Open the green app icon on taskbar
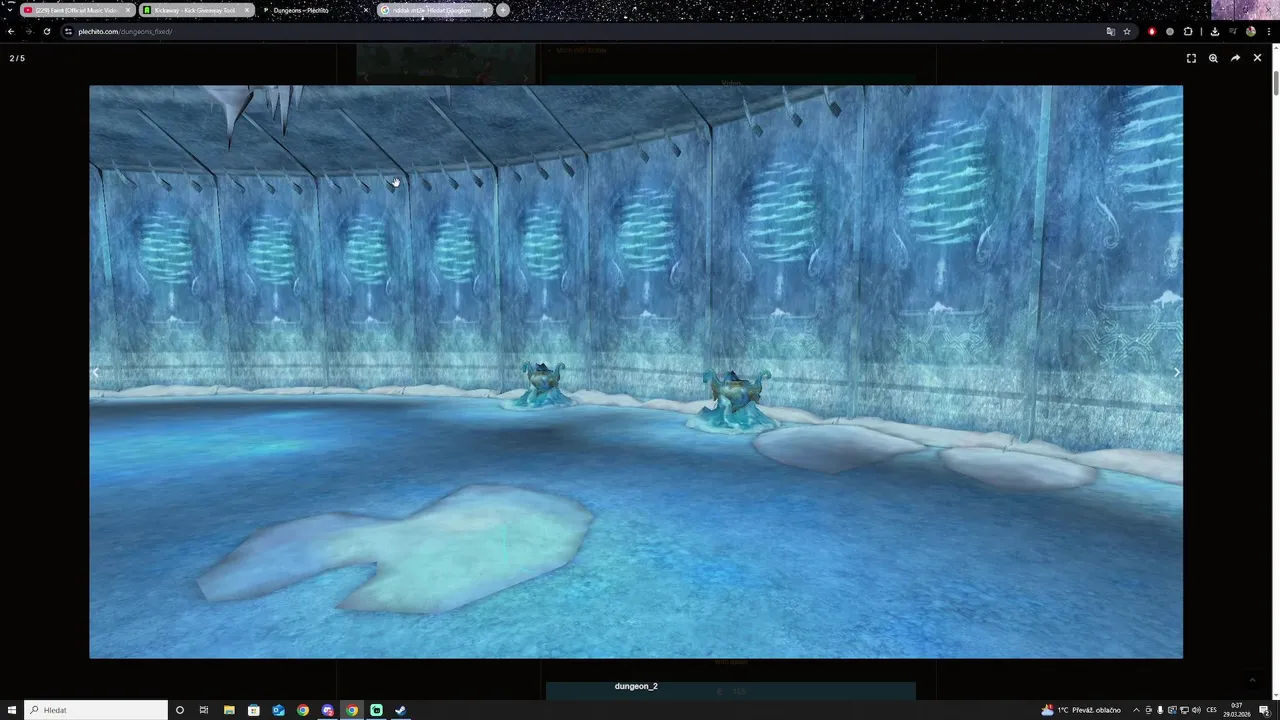 [x=376, y=710]
